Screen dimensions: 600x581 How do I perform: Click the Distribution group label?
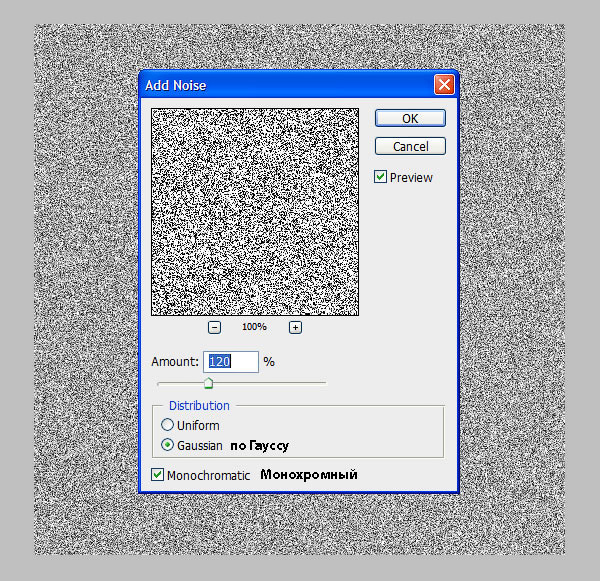(199, 406)
